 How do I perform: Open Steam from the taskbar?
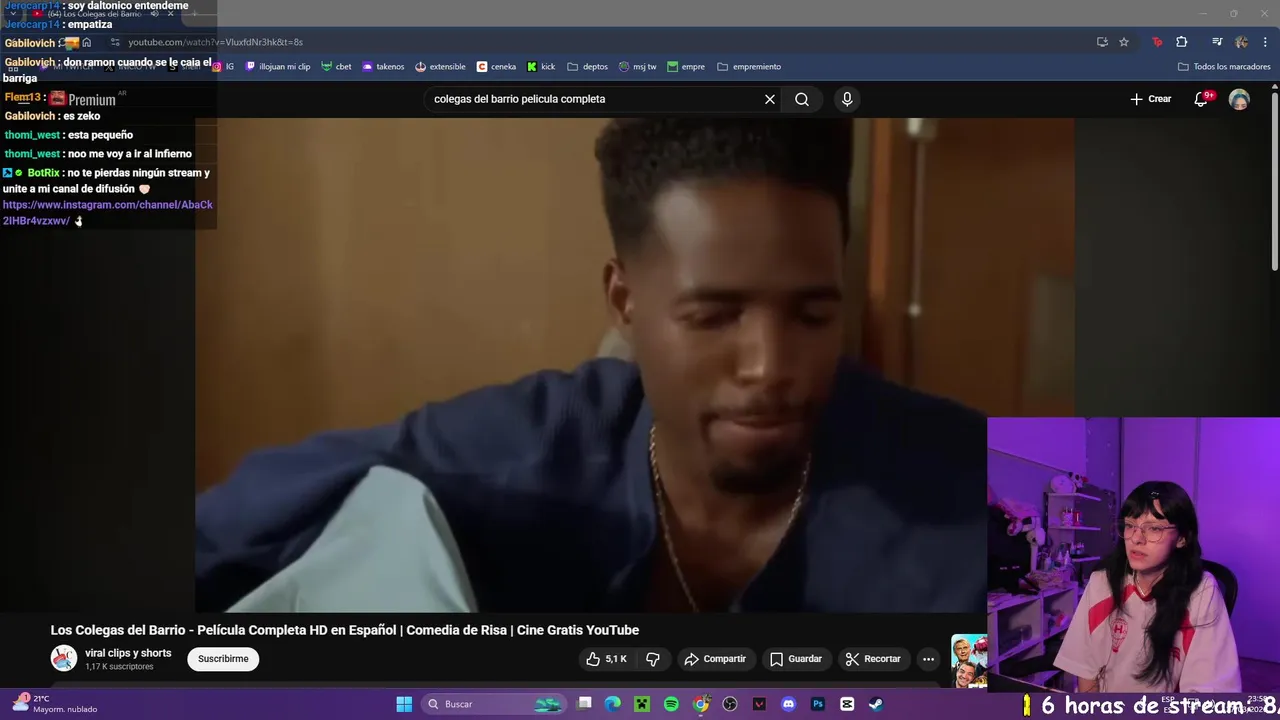tap(876, 704)
